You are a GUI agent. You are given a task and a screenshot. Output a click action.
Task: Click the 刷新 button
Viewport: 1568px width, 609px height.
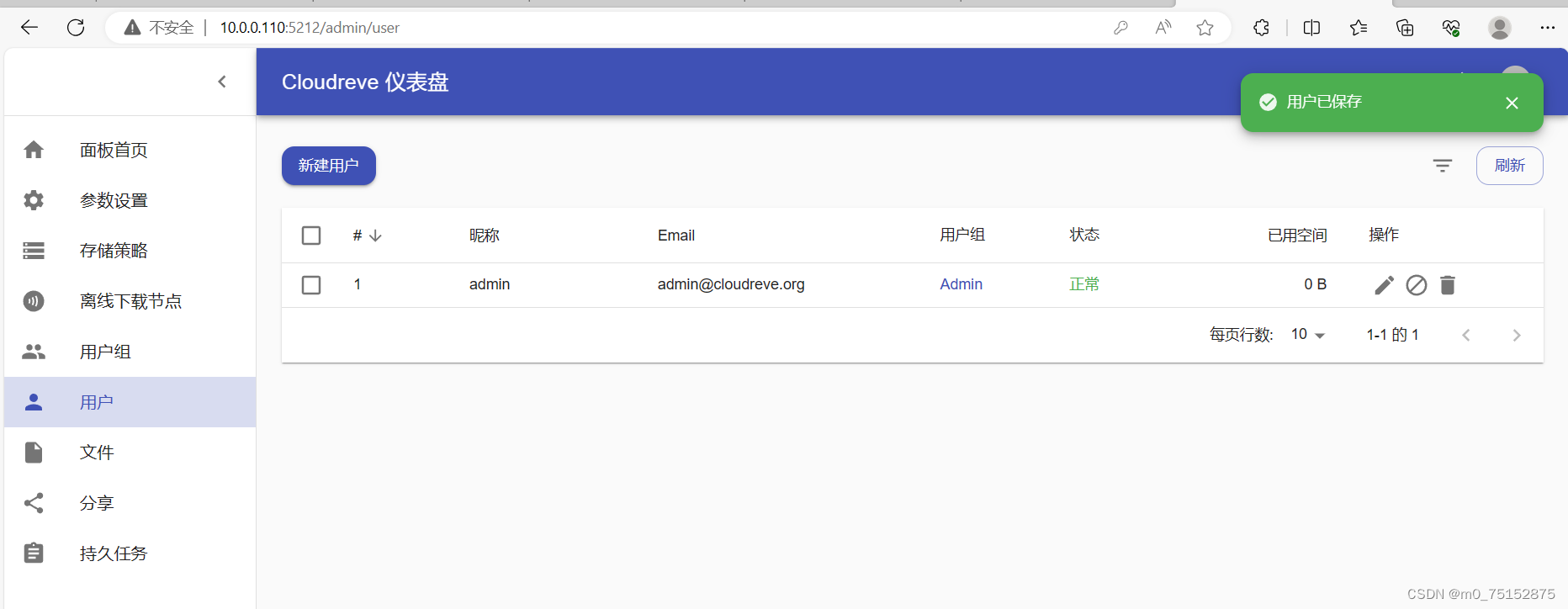coord(1510,166)
